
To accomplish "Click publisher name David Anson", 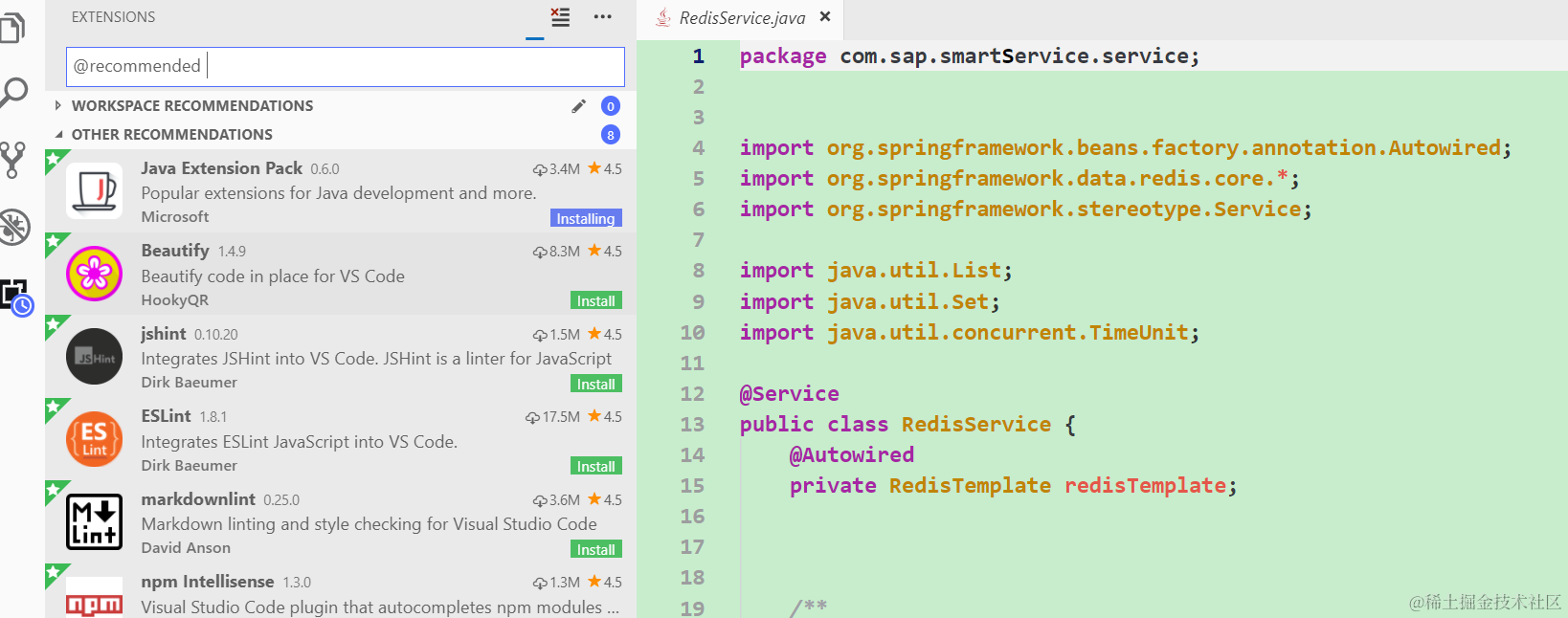I will click(x=186, y=548).
